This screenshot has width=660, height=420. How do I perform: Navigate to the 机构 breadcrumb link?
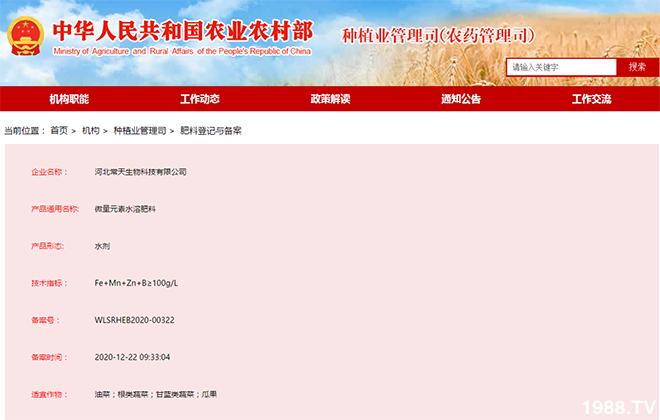91,131
